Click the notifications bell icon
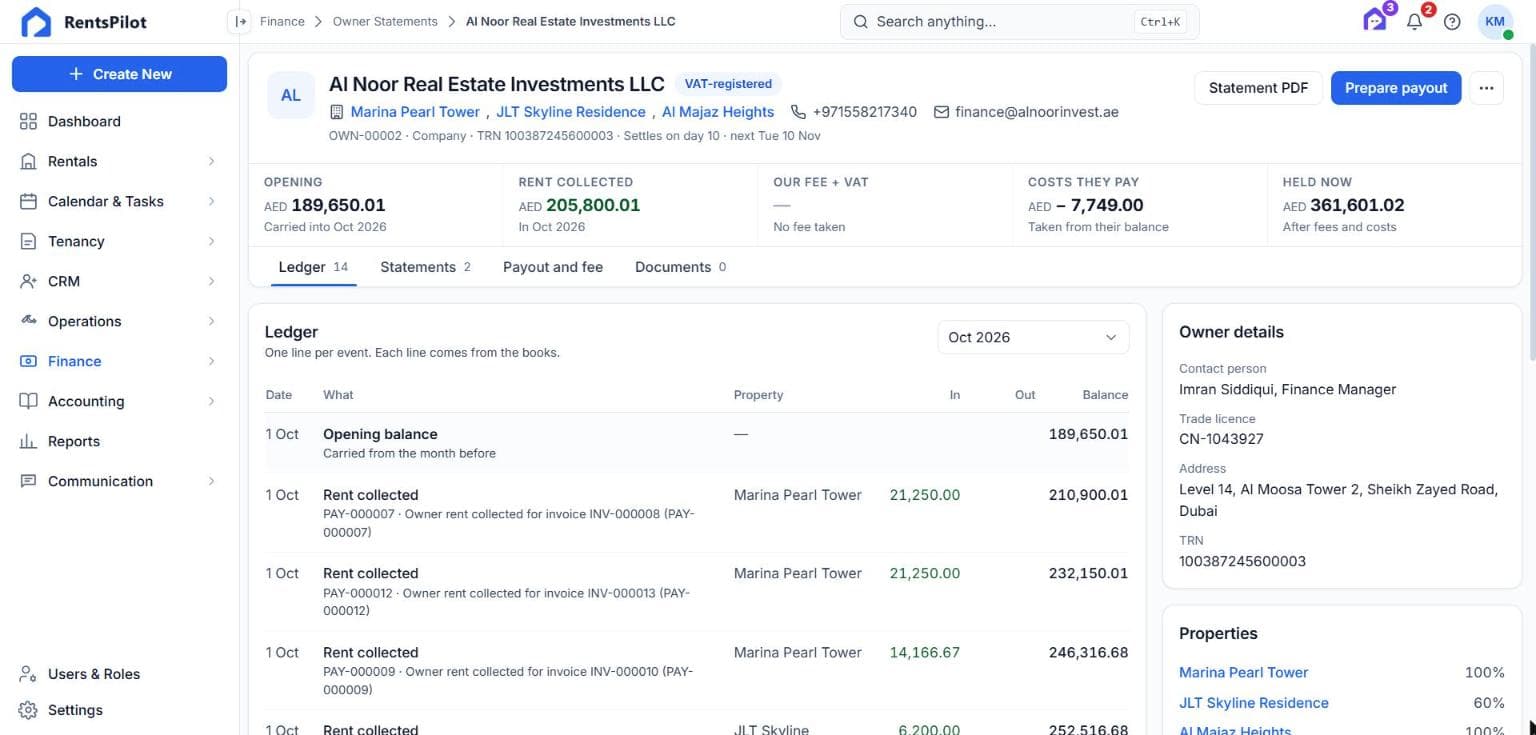Screen dimensions: 1536x735 click(1414, 22)
